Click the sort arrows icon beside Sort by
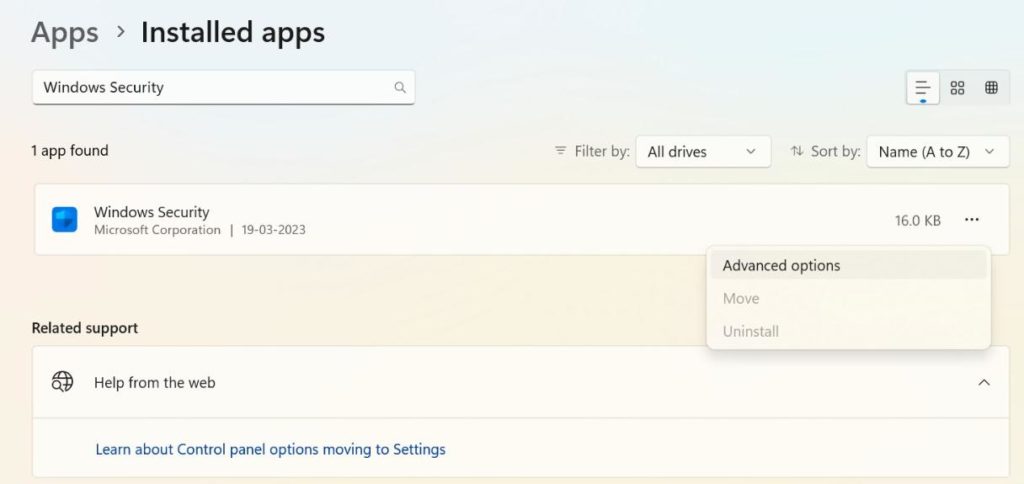 [x=797, y=151]
